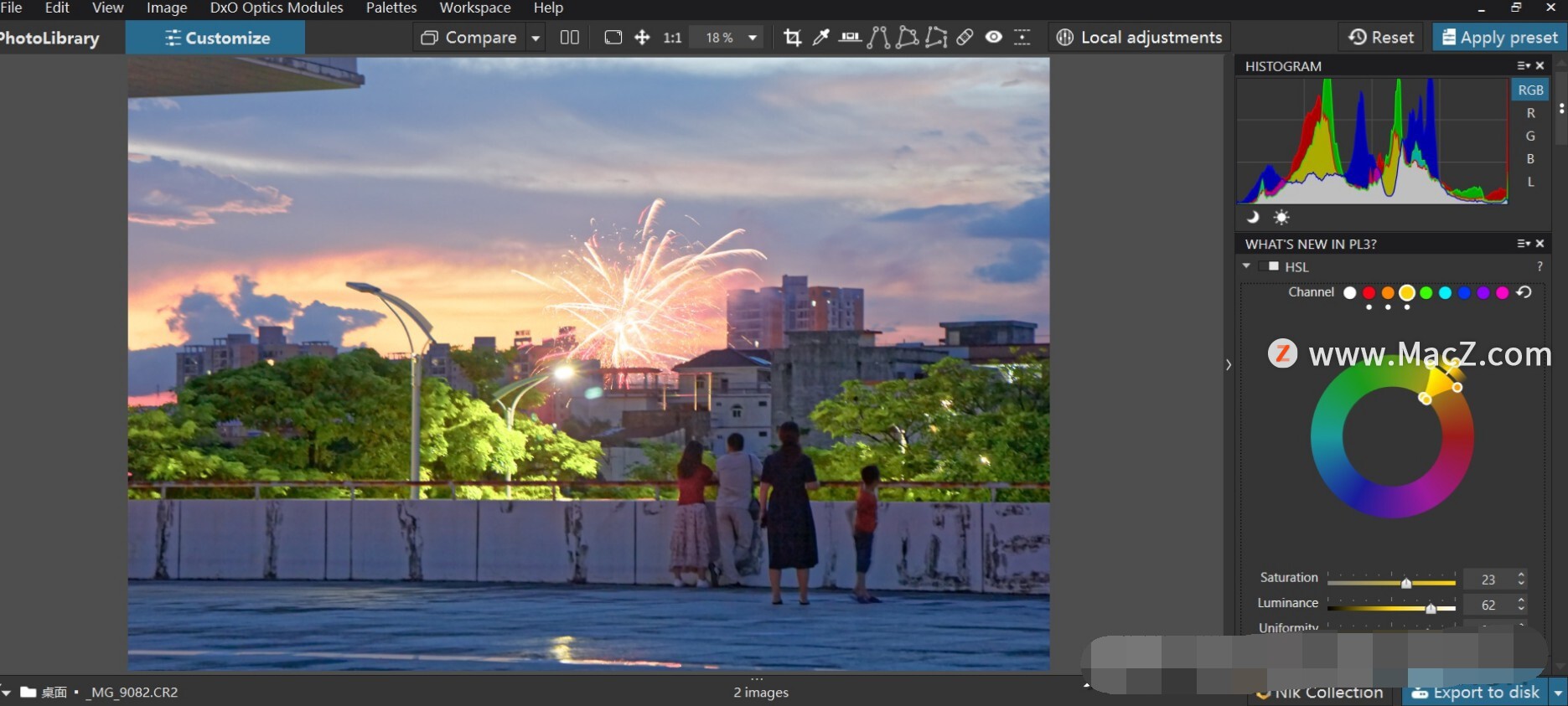Open the Help menu

coord(548,8)
